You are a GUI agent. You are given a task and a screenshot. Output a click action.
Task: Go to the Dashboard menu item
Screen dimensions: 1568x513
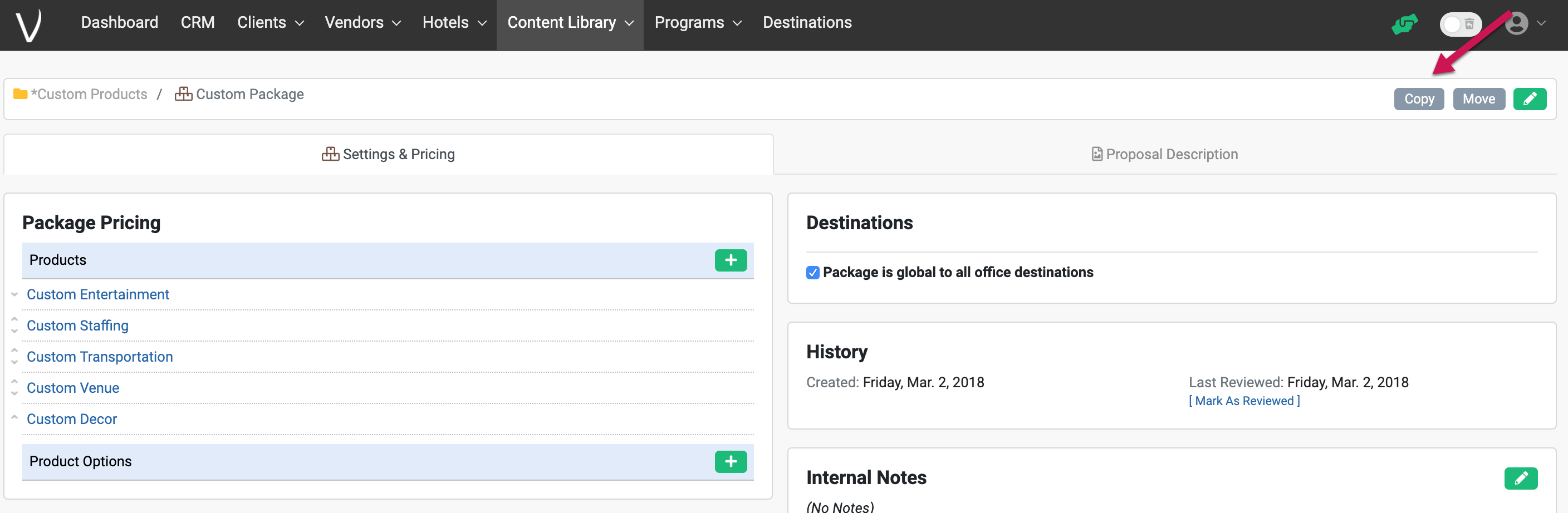[119, 22]
